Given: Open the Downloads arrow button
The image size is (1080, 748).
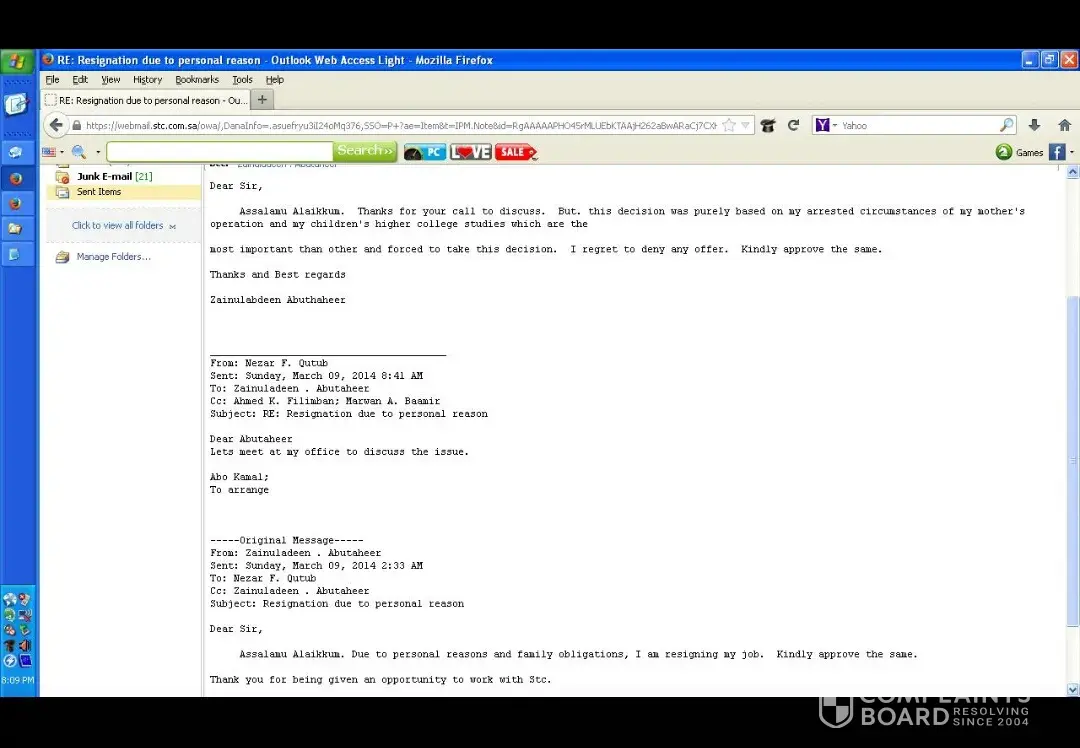Looking at the screenshot, I should 1034,125.
